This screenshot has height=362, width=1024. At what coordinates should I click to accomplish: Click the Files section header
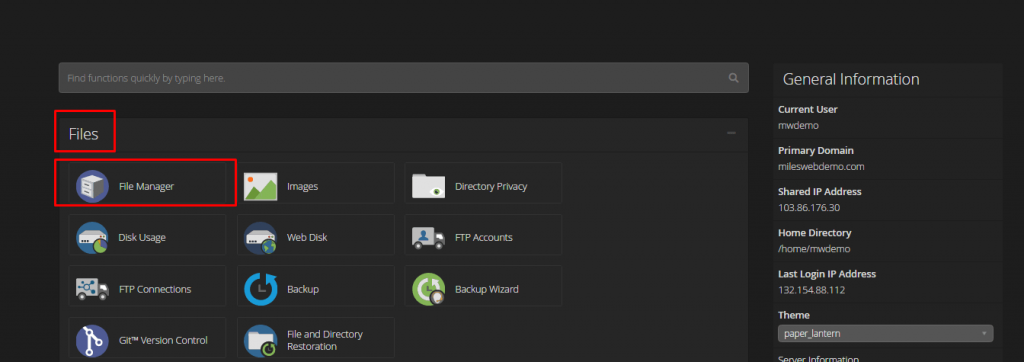[x=84, y=134]
